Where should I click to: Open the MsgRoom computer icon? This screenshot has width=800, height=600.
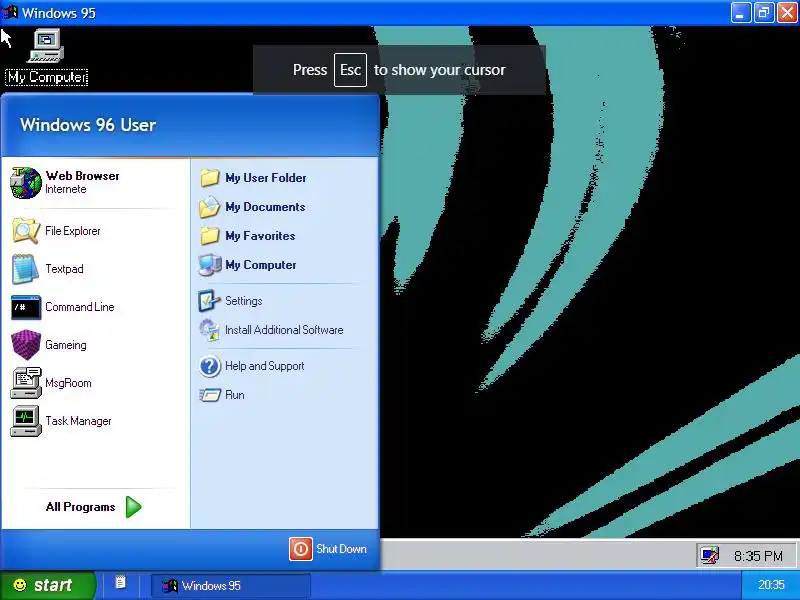[x=26, y=383]
